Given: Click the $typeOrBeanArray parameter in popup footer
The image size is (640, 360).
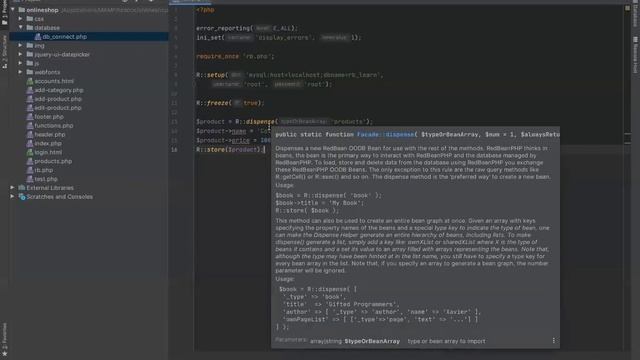Looking at the screenshot, I should (x=372, y=341).
